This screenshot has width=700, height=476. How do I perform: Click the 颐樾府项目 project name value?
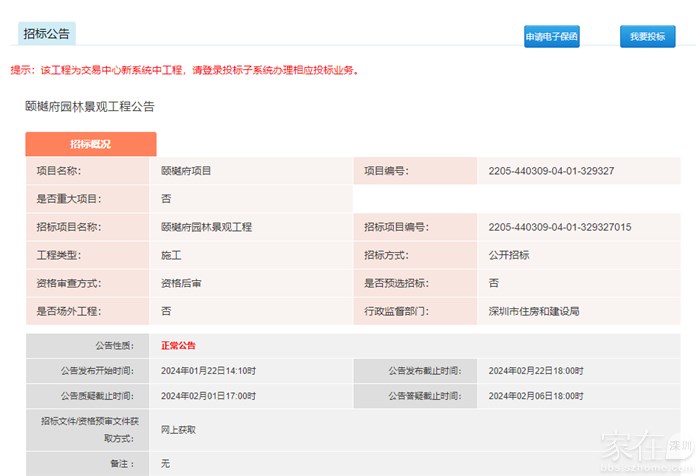(x=186, y=171)
